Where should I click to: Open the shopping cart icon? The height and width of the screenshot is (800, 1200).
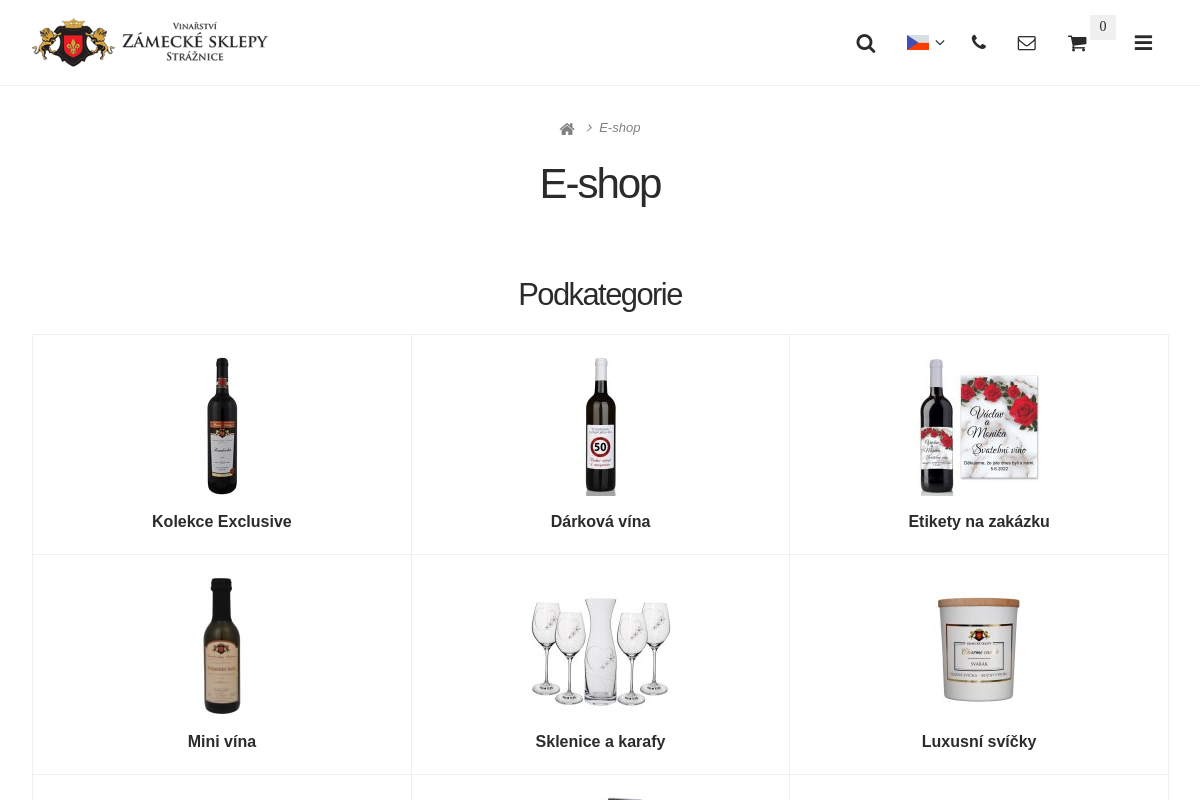click(x=1077, y=43)
